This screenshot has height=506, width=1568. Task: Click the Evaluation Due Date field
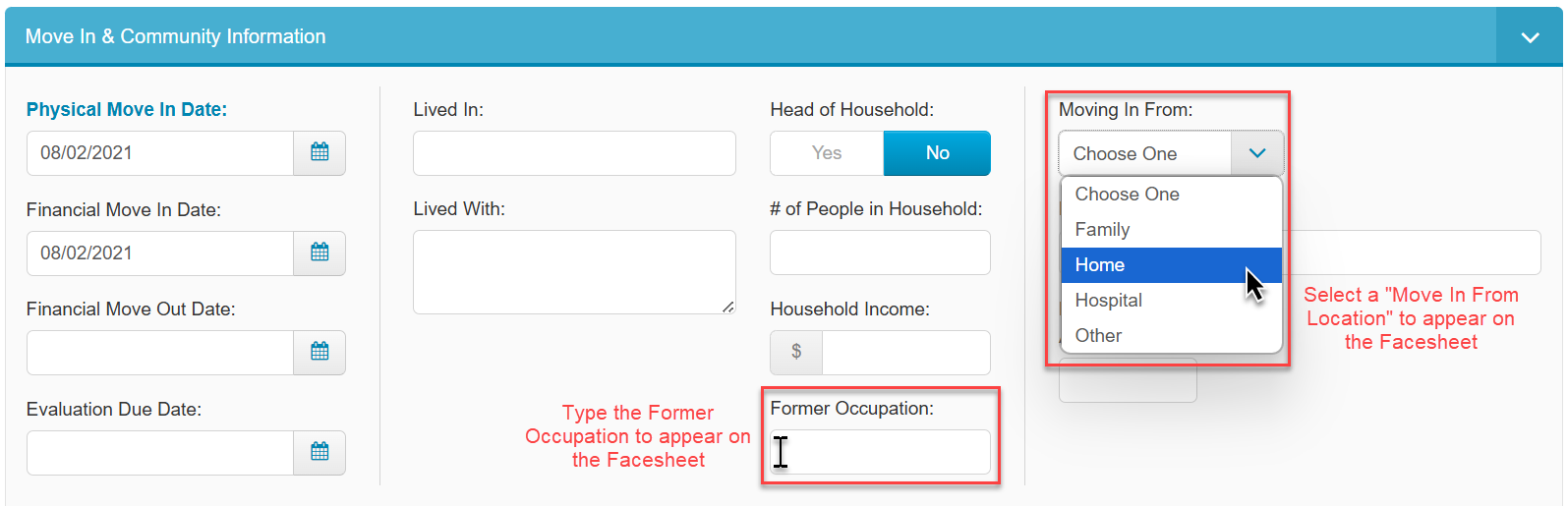click(x=160, y=453)
